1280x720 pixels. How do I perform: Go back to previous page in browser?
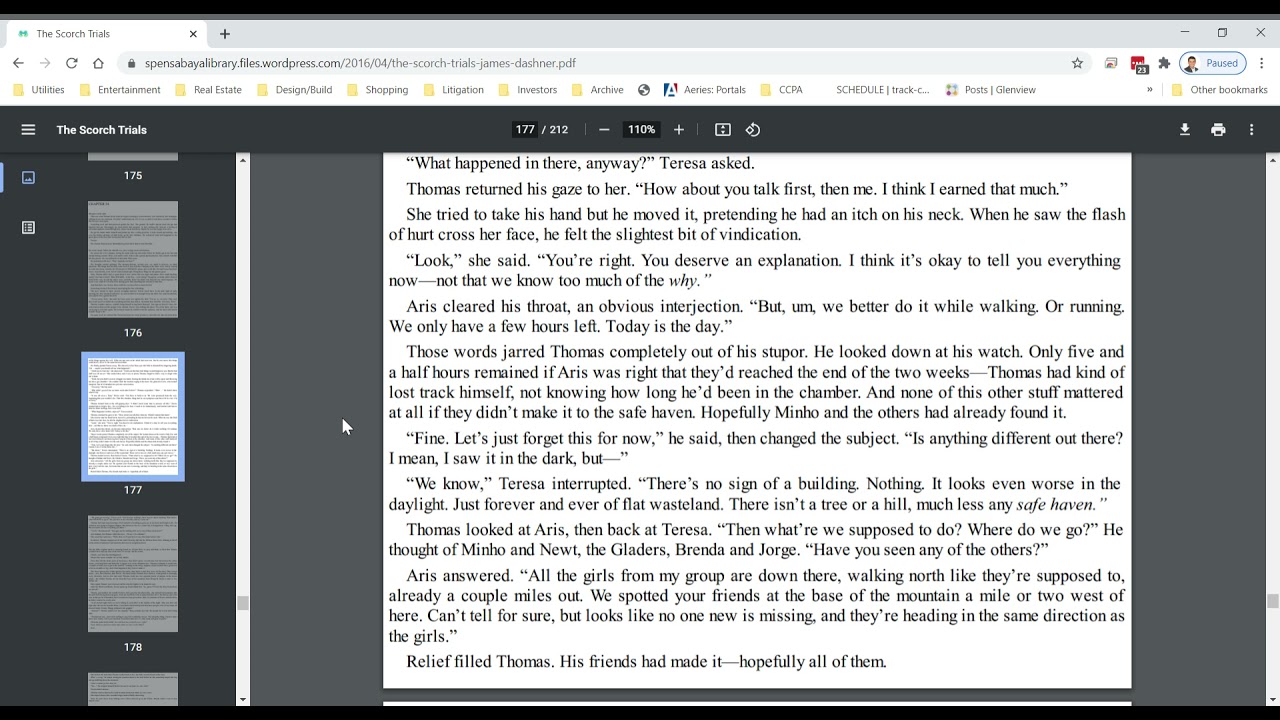click(18, 63)
